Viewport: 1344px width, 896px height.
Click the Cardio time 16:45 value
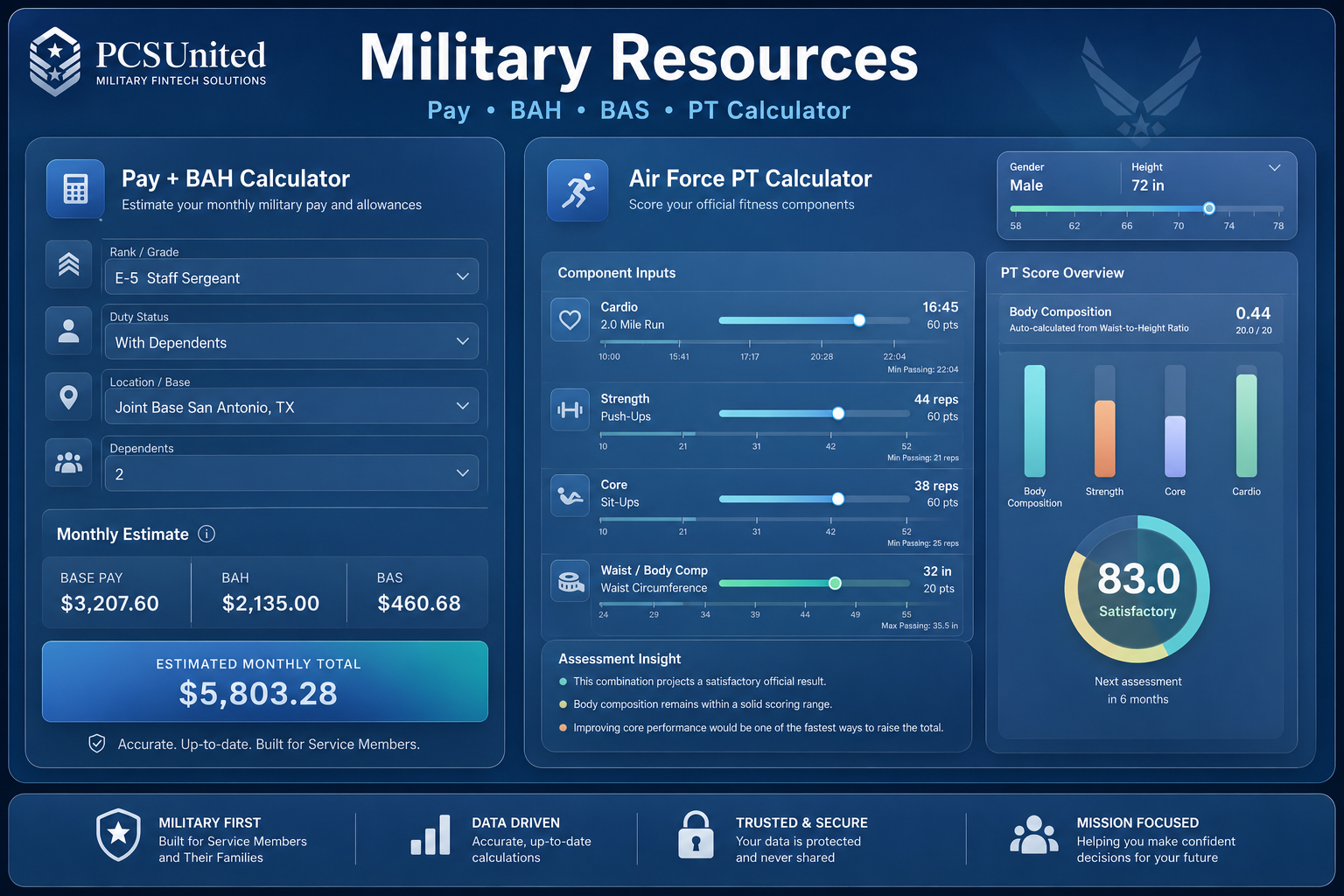click(x=941, y=307)
